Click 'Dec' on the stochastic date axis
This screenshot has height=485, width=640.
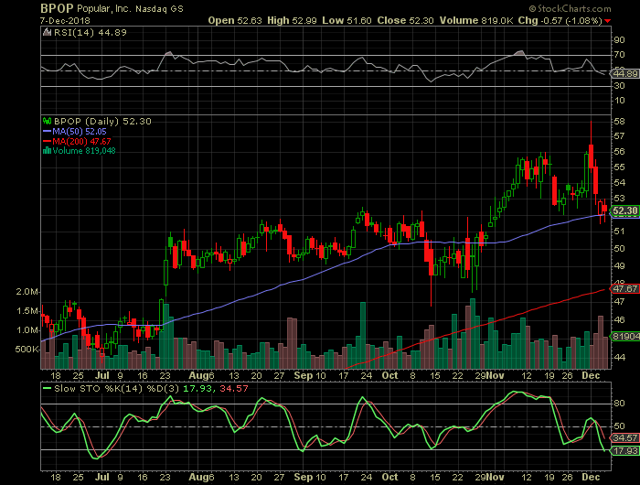590,477
